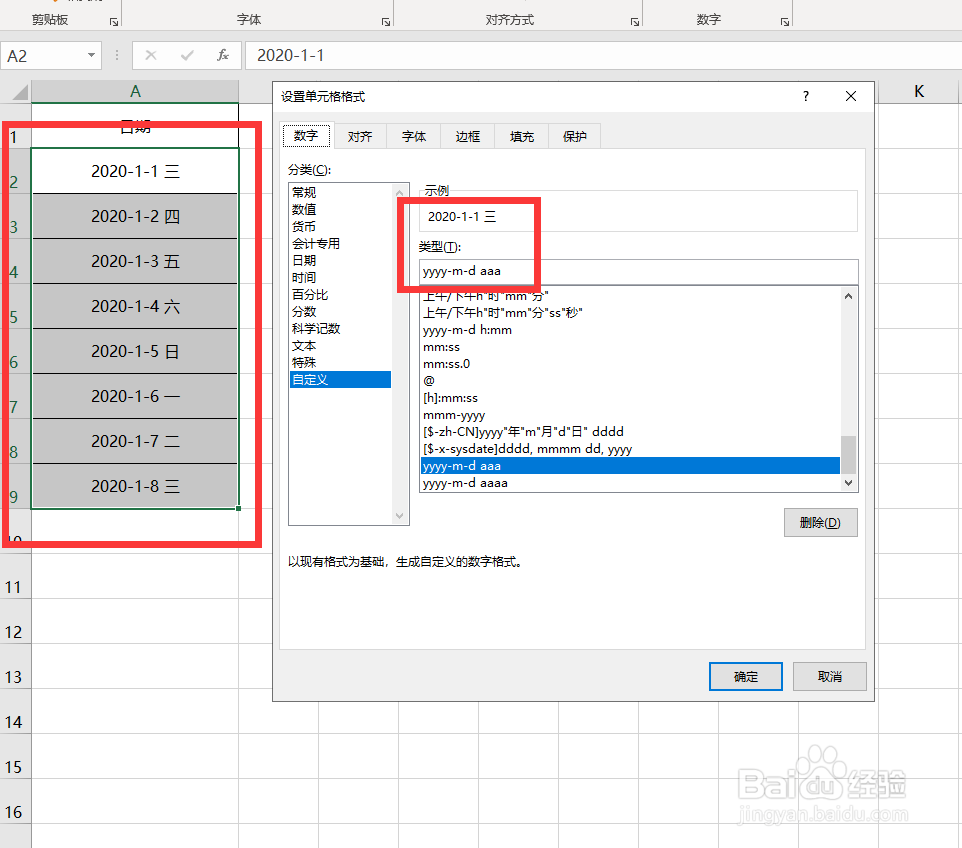Image resolution: width=962 pixels, height=848 pixels.
Task: Expand the Name Box dropdown arrow
Action: click(x=91, y=56)
